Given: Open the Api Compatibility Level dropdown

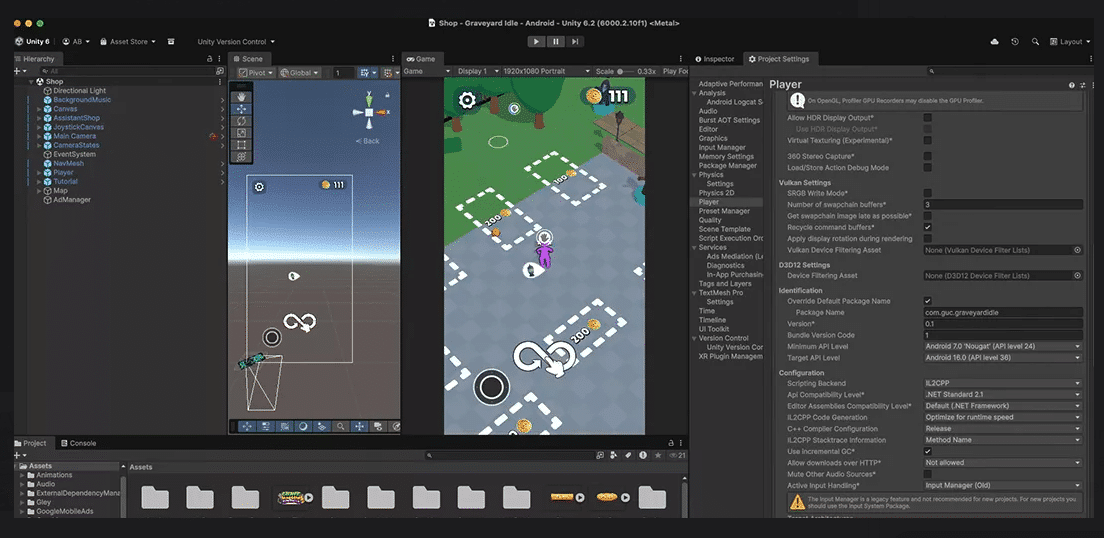Looking at the screenshot, I should click(x=1003, y=394).
